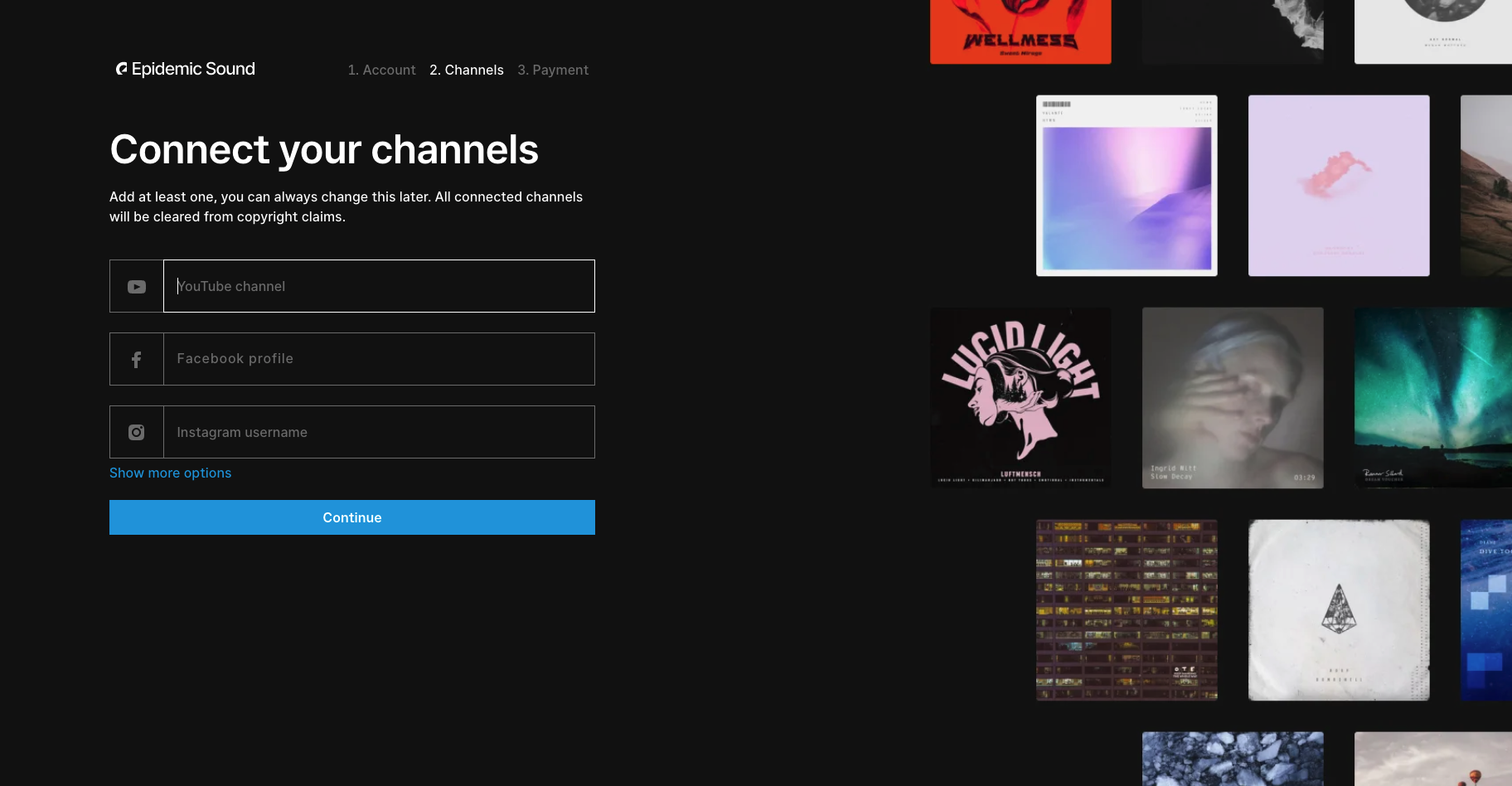Open the Ingrid Witt Slow Decay cover
This screenshot has width=1512, height=786.
tap(1233, 398)
